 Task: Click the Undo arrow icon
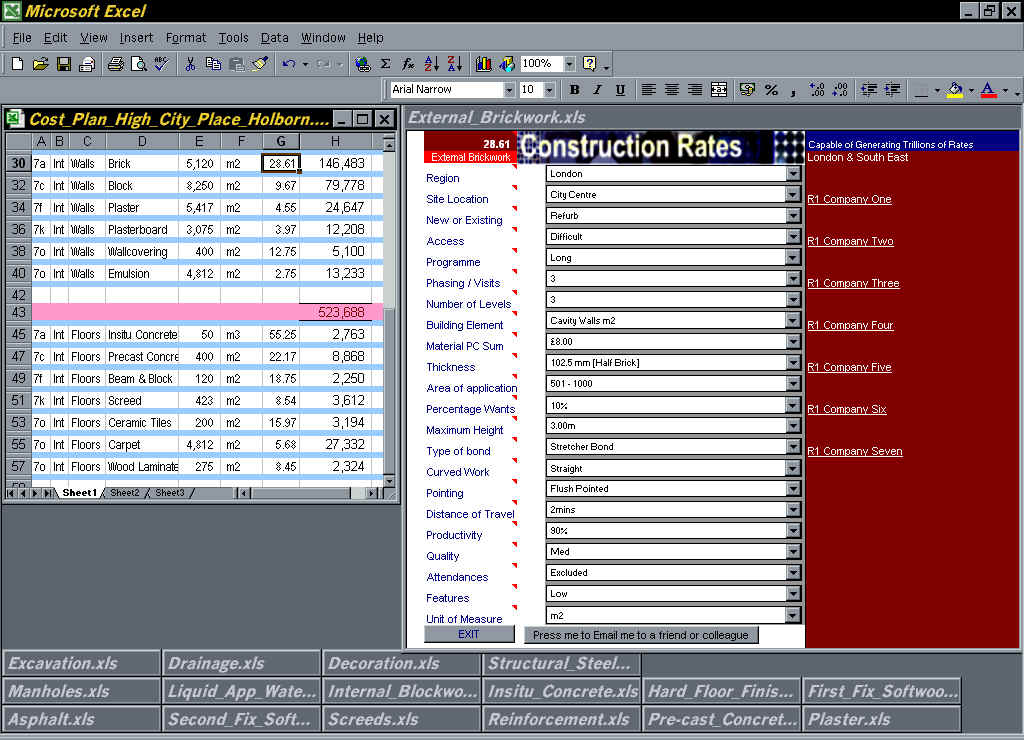(289, 64)
